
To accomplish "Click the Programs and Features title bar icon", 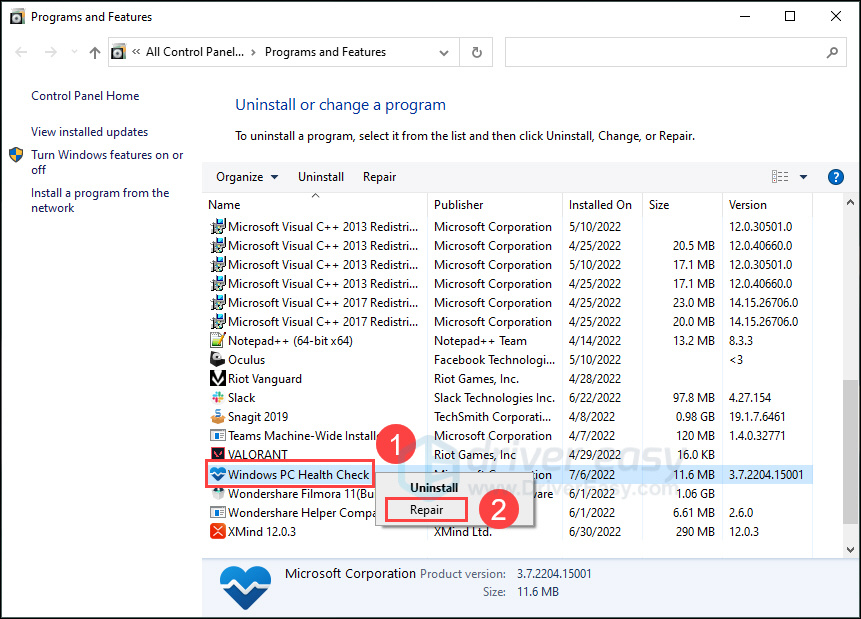I will pyautogui.click(x=17, y=17).
